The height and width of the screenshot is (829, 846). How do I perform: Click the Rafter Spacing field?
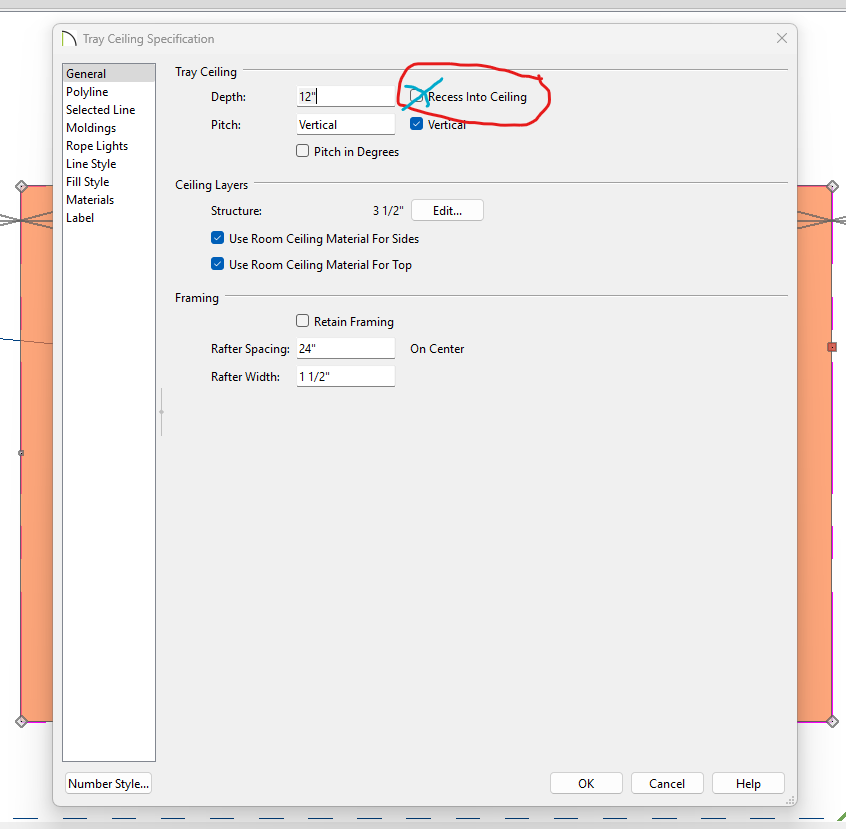pos(345,349)
